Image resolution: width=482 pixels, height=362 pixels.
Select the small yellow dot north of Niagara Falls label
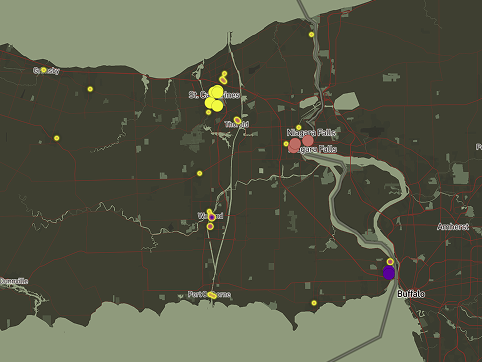coord(299,127)
